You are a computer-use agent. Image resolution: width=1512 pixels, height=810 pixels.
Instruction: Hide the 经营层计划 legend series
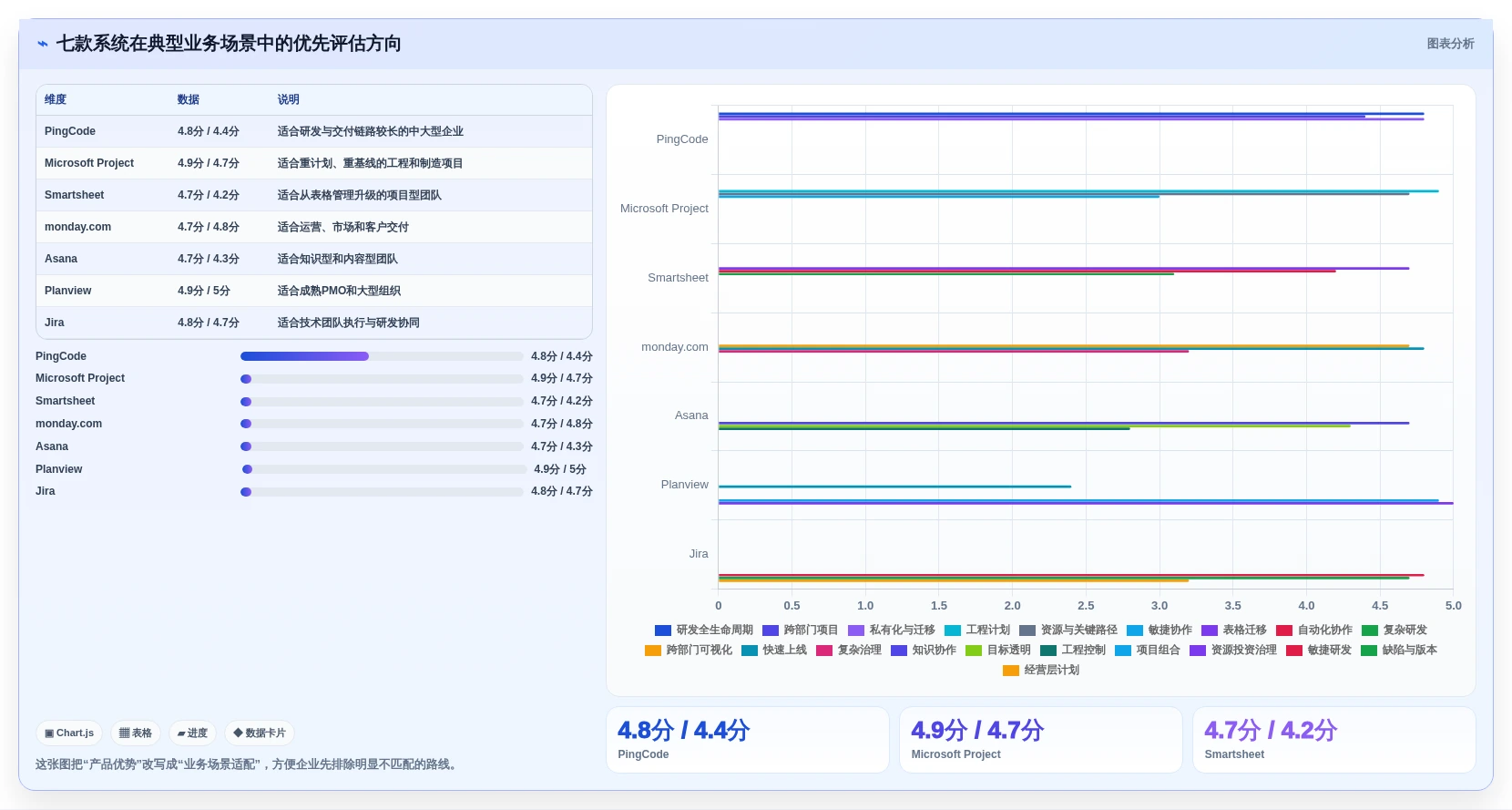1041,670
